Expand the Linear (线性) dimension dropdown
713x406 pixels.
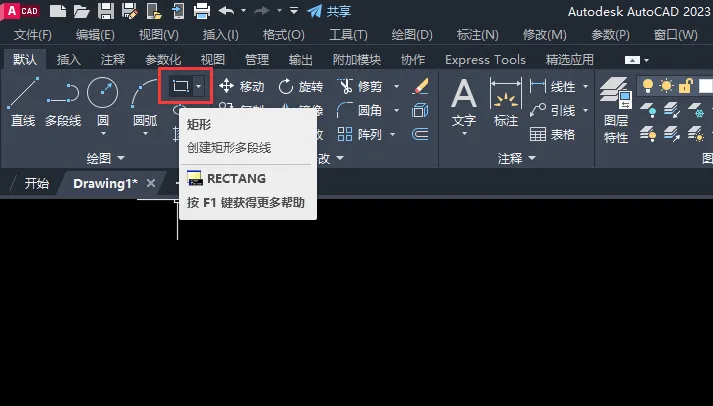585,86
